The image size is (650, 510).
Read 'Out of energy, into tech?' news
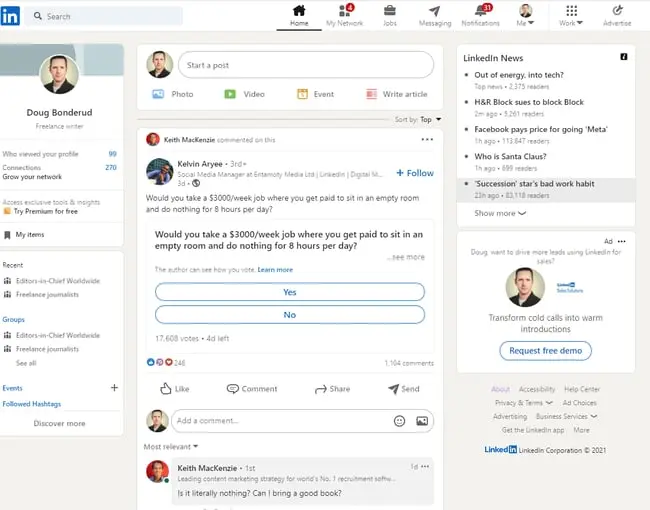click(x=519, y=75)
